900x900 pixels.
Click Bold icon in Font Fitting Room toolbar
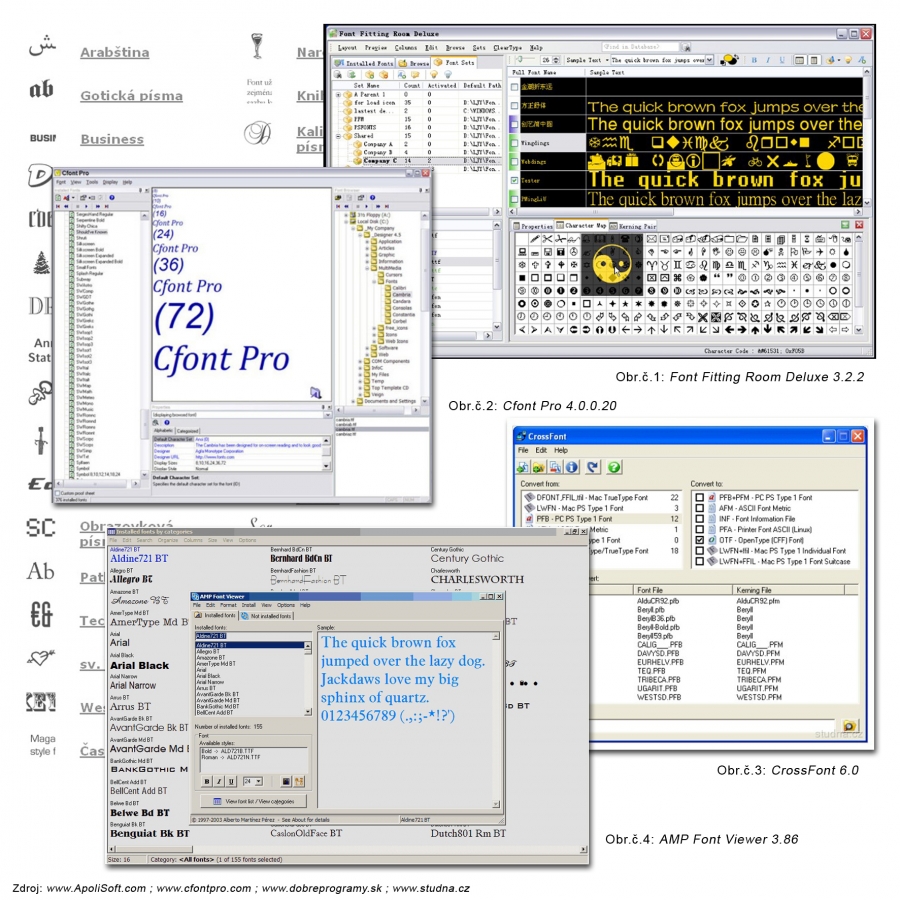[x=754, y=60]
